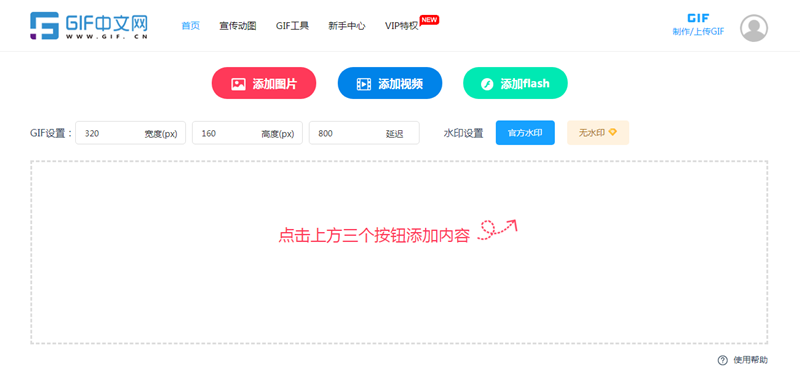Click the bold GIF text at top right
The height and width of the screenshot is (381, 800).
pyautogui.click(x=698, y=18)
